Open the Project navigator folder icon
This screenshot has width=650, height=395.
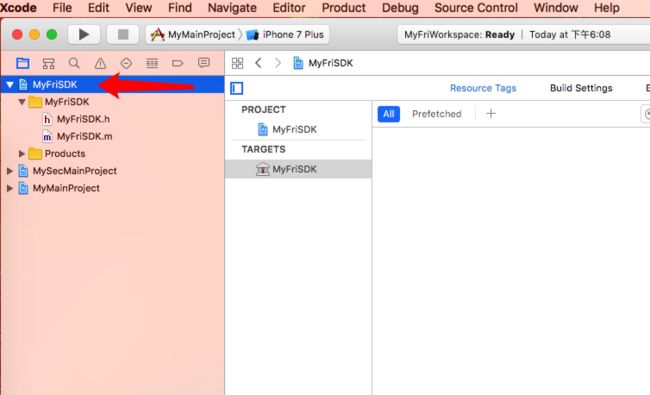(x=23, y=63)
